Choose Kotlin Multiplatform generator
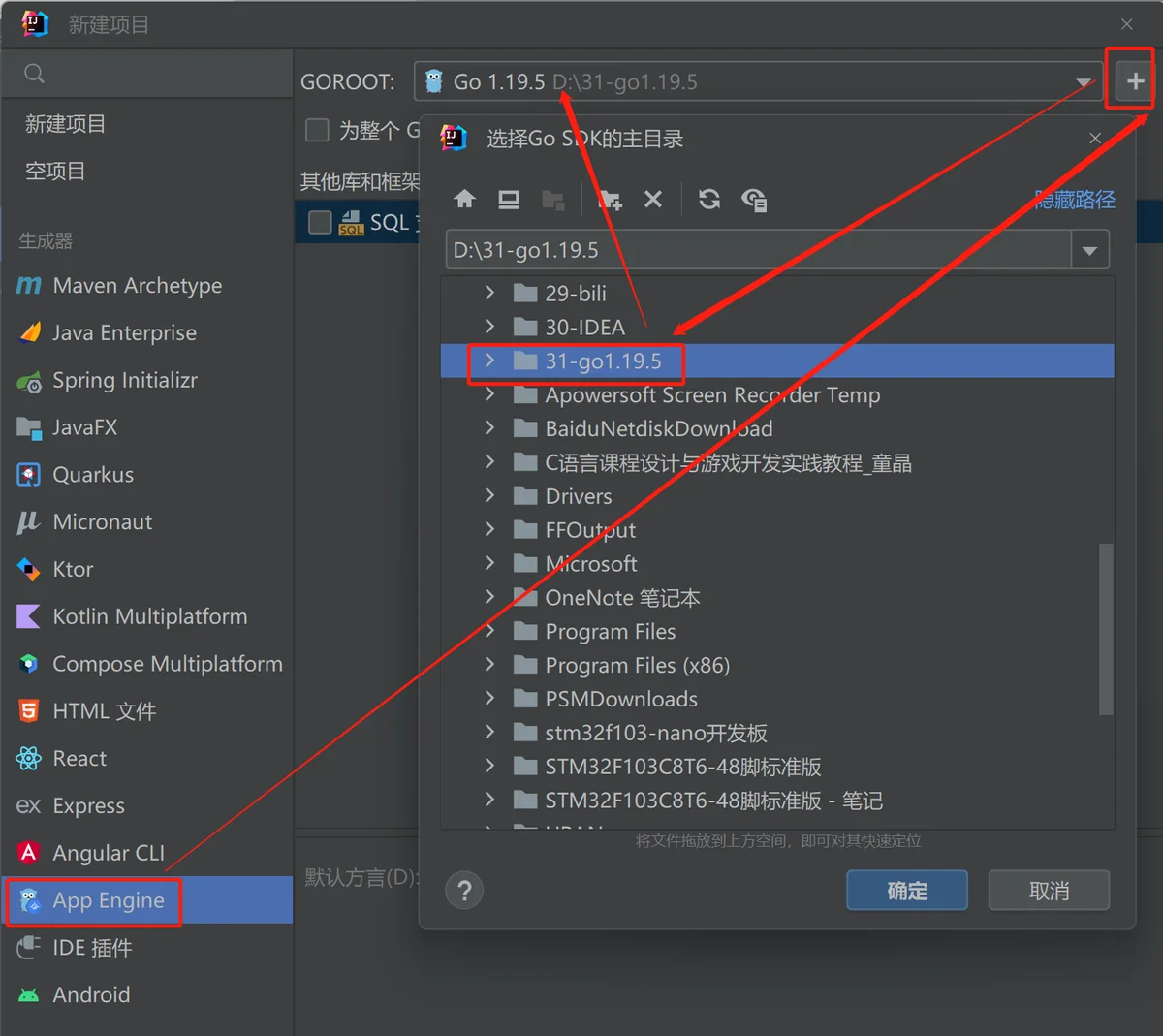The width and height of the screenshot is (1163, 1036). (x=146, y=616)
